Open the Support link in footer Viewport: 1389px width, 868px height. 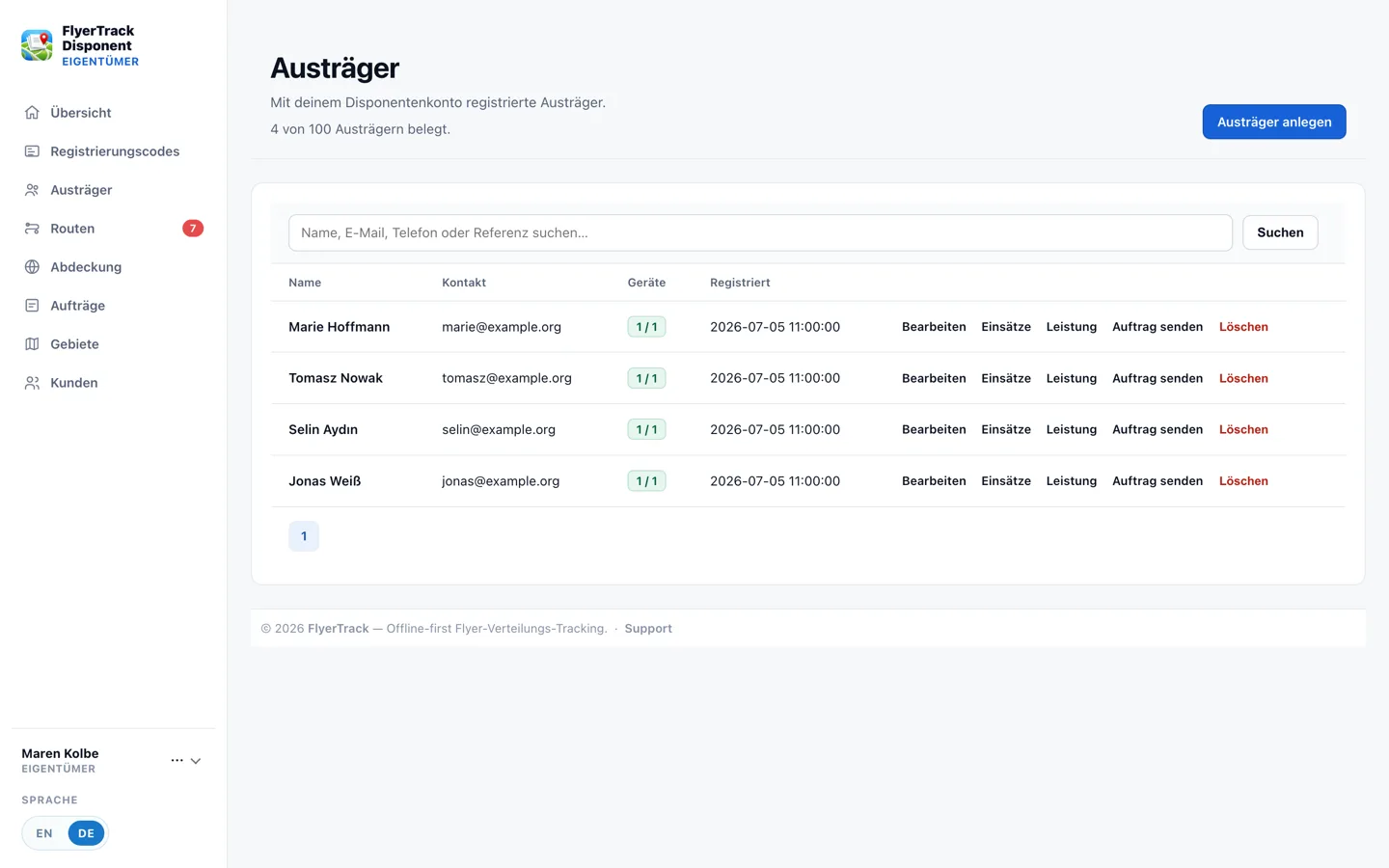click(x=648, y=629)
